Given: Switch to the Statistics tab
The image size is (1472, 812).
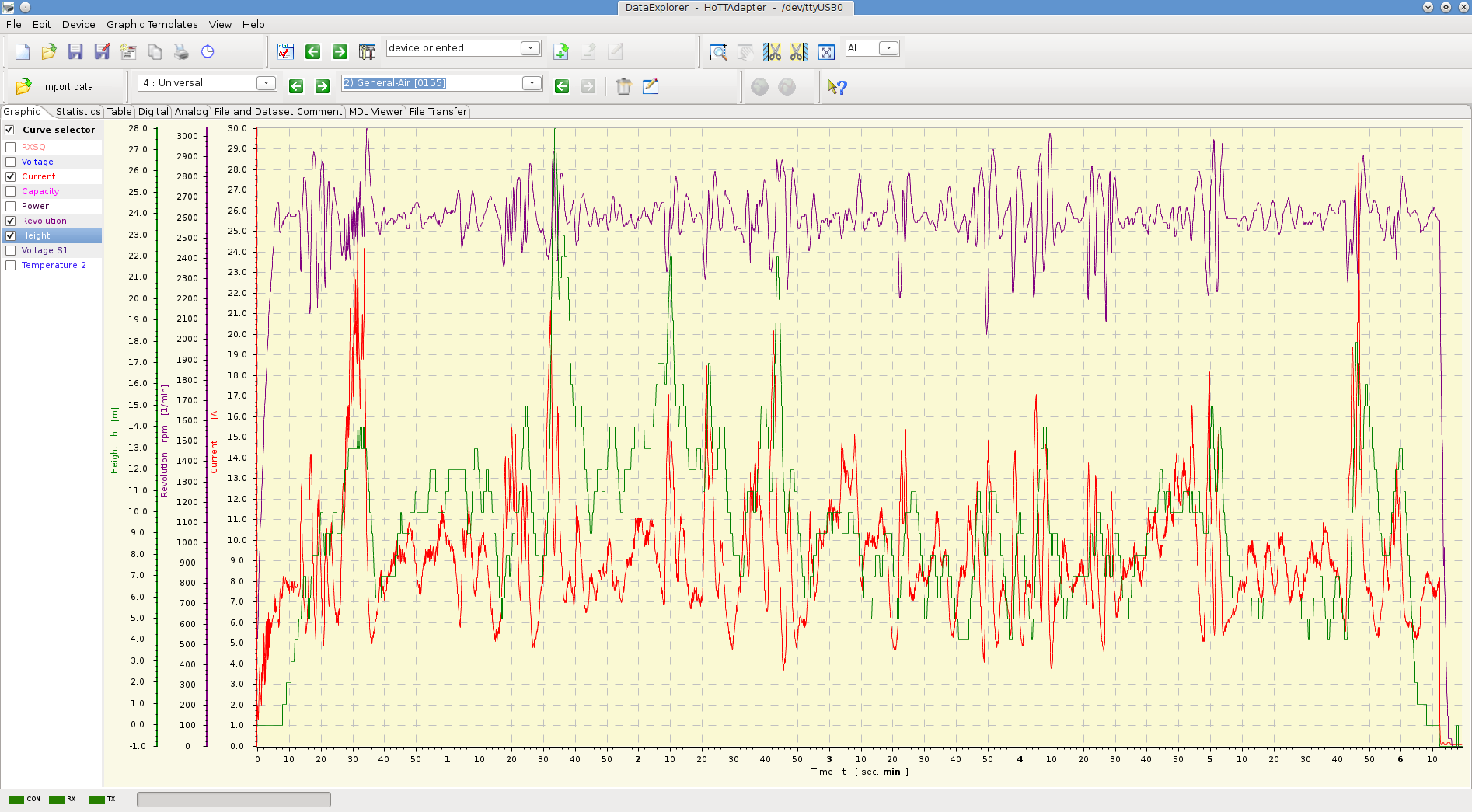Looking at the screenshot, I should pos(78,112).
